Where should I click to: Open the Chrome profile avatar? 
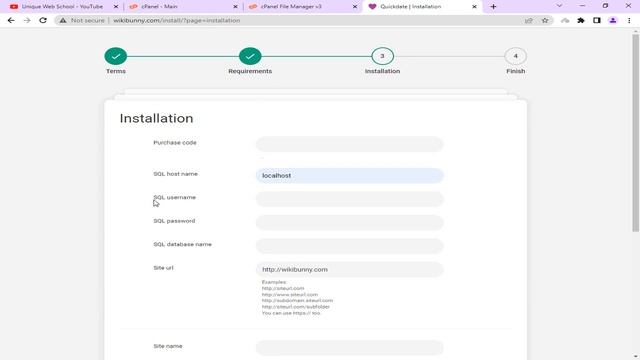click(x=613, y=20)
